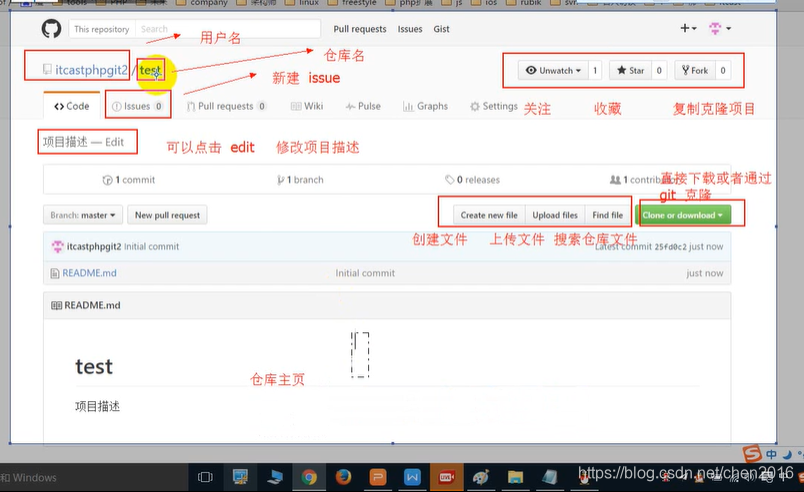Switch to the Code tab
The height and width of the screenshot is (492, 804).
pos(72,106)
